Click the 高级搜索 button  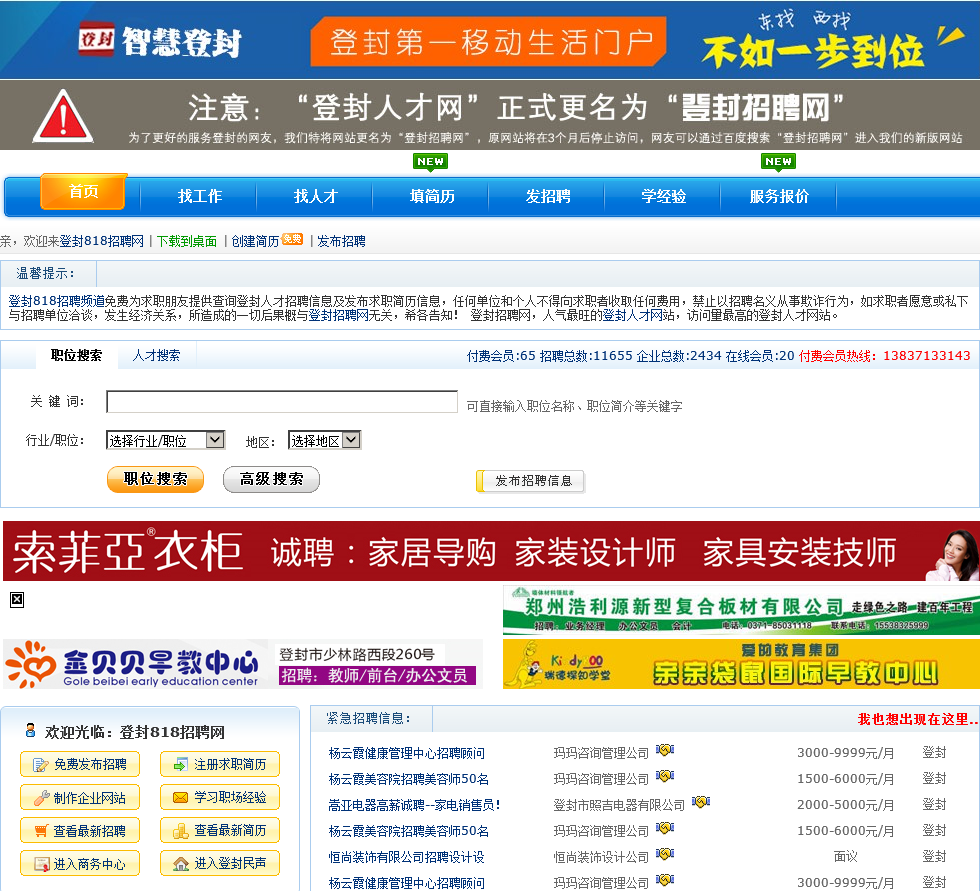click(x=271, y=479)
